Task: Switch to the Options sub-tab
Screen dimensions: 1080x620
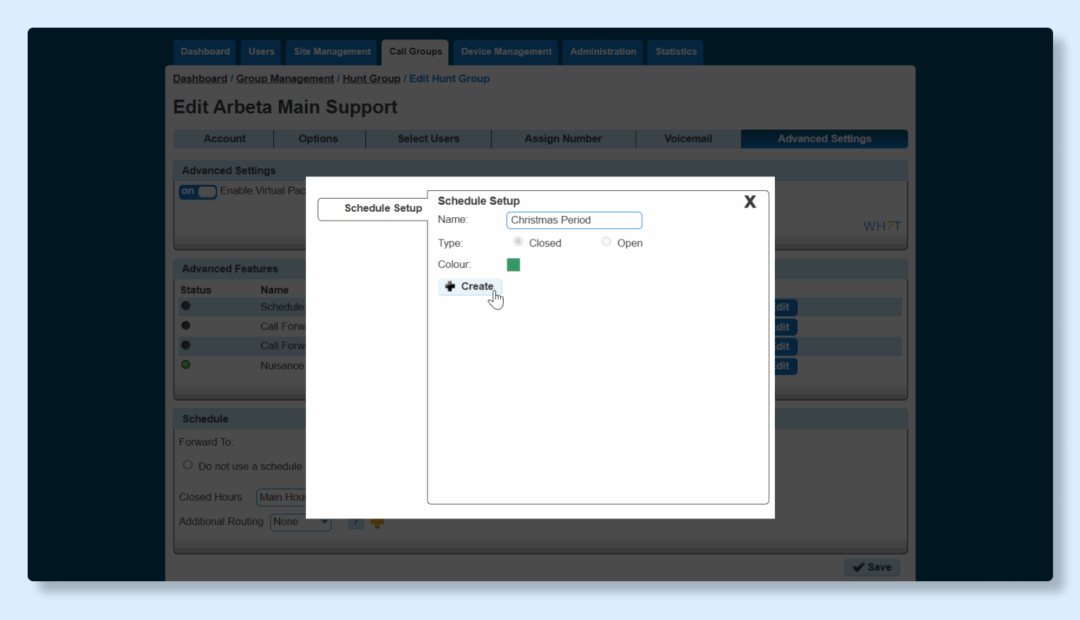Action: tap(318, 138)
